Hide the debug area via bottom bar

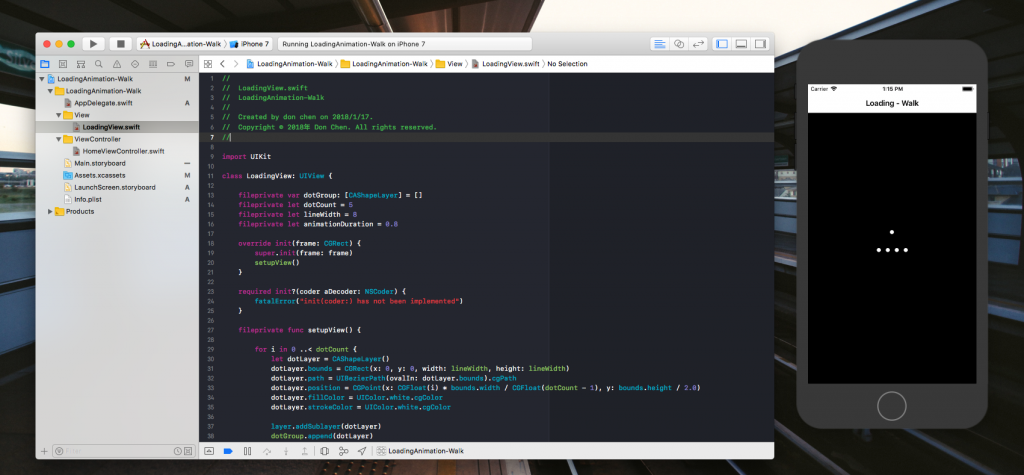click(209, 451)
